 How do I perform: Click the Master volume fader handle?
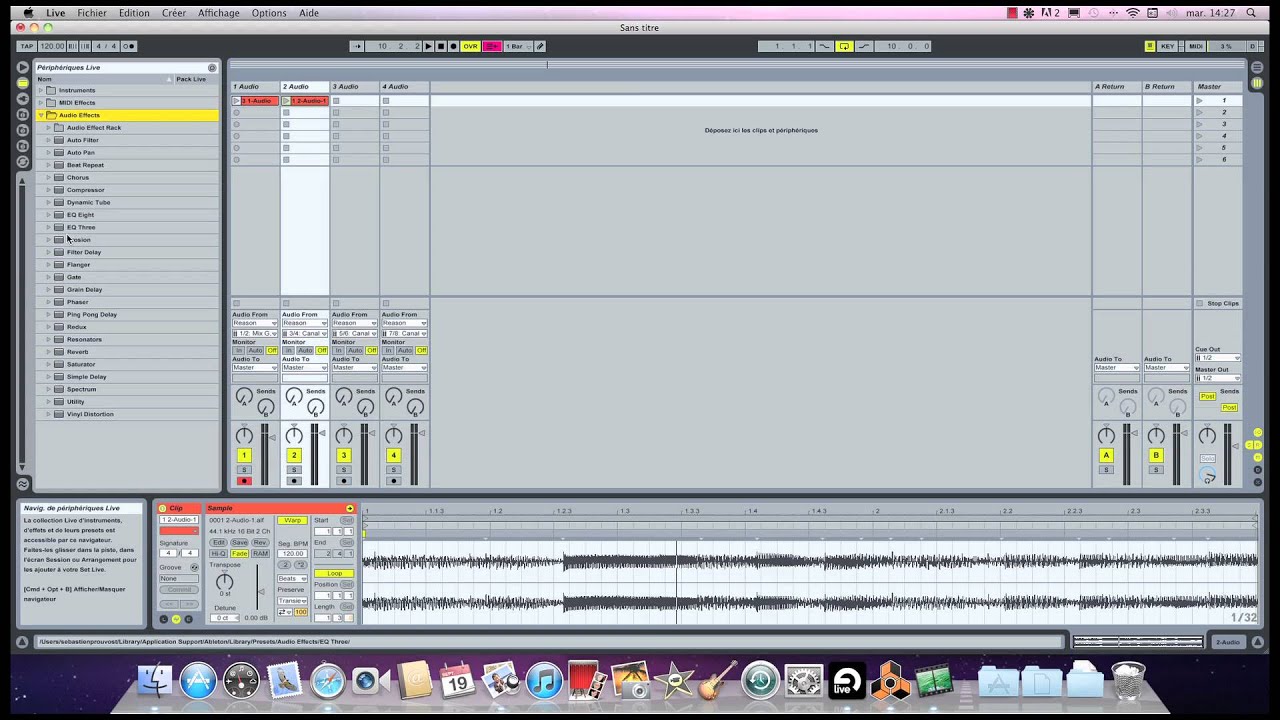tap(1236, 446)
